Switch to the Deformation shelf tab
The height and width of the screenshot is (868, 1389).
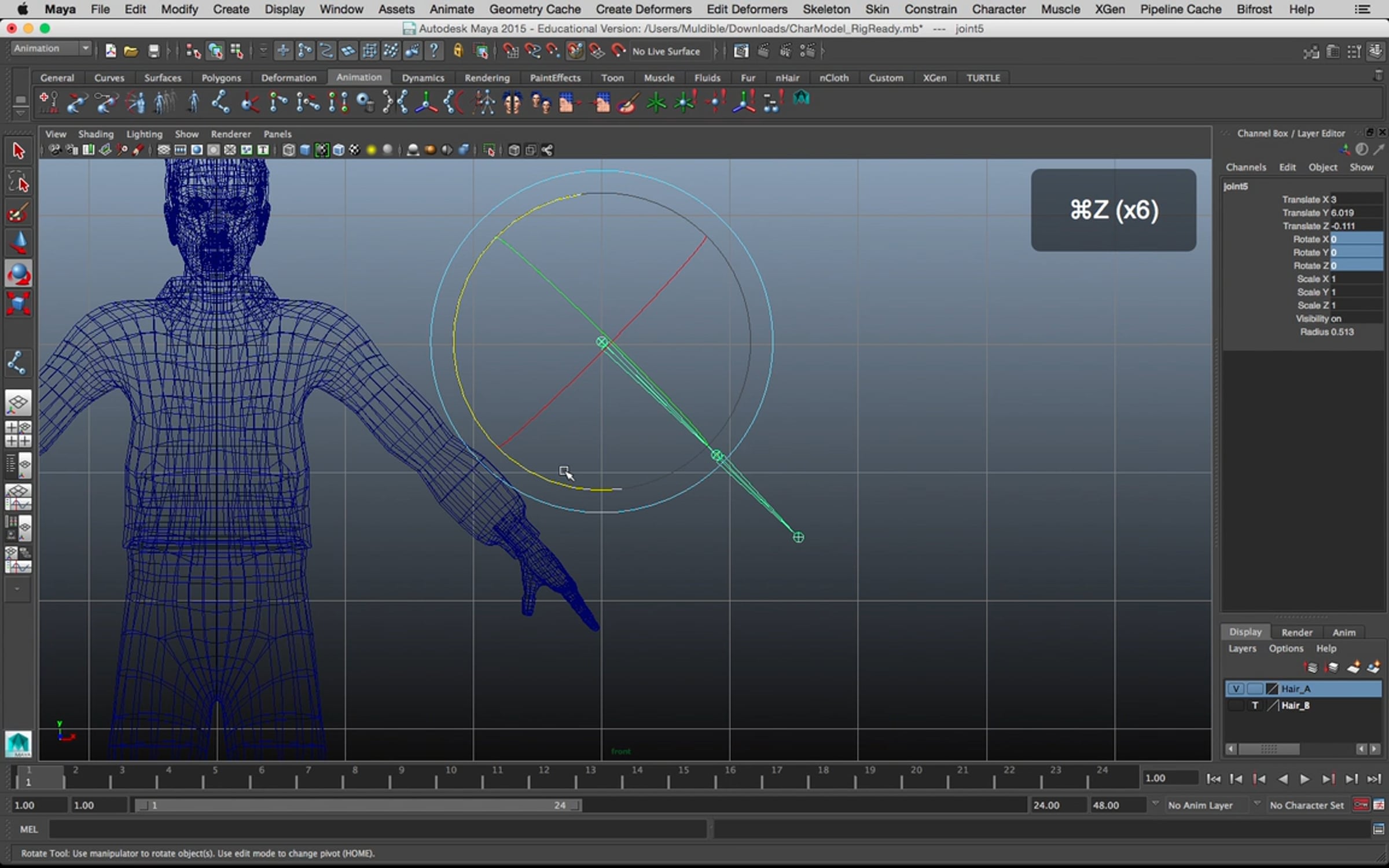[x=288, y=78]
